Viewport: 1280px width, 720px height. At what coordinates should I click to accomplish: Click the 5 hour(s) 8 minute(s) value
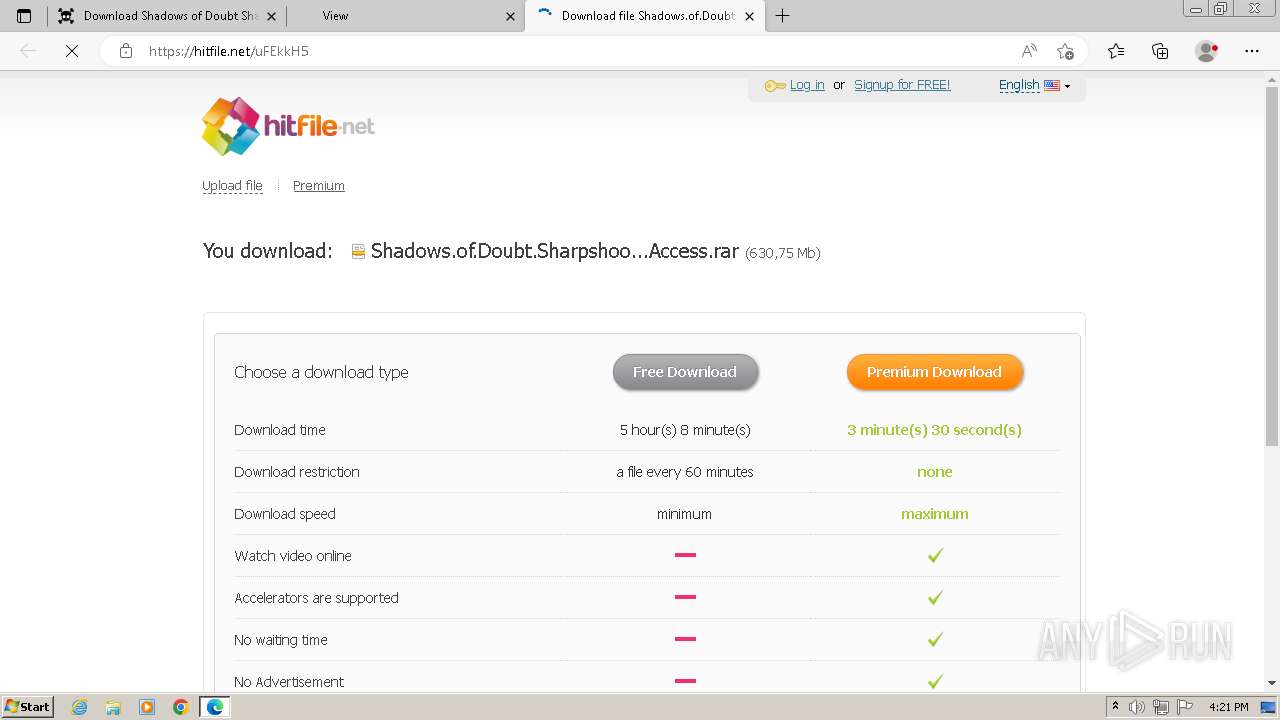coord(685,430)
